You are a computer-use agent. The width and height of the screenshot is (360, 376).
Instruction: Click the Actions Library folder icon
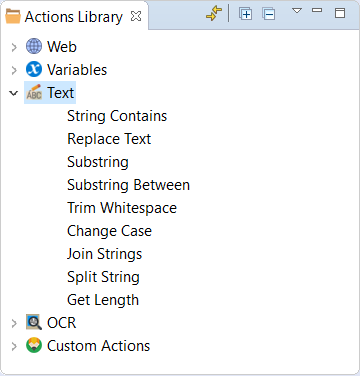point(13,16)
